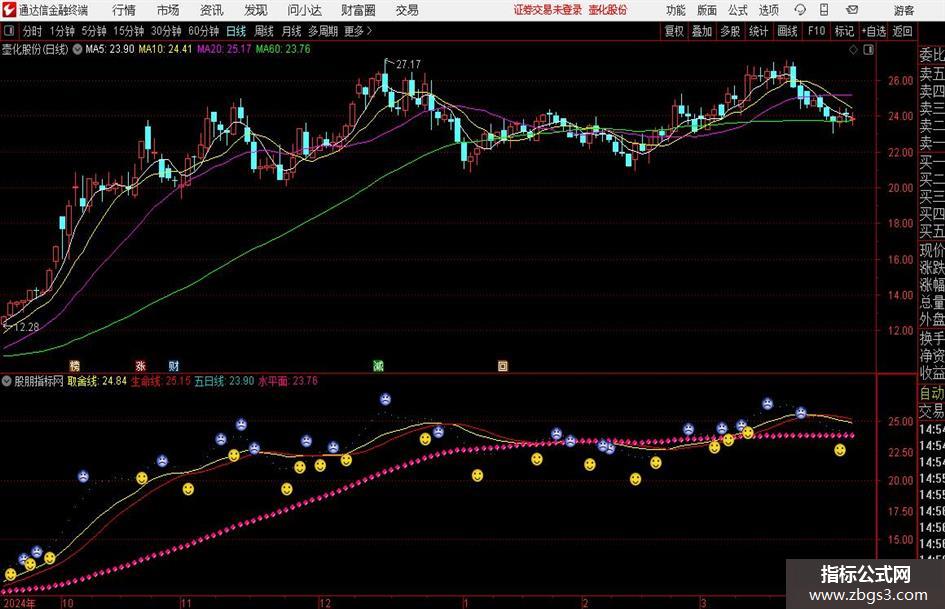The height and width of the screenshot is (609, 945).
Task: Click the 榜 event marker below the chart
Action: pyautogui.click(x=75, y=365)
